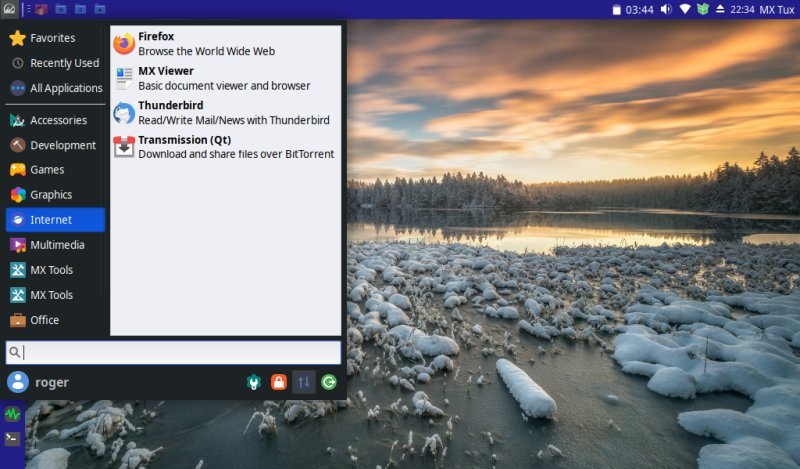Show Recently Used items
800x469 pixels.
pyautogui.click(x=64, y=63)
